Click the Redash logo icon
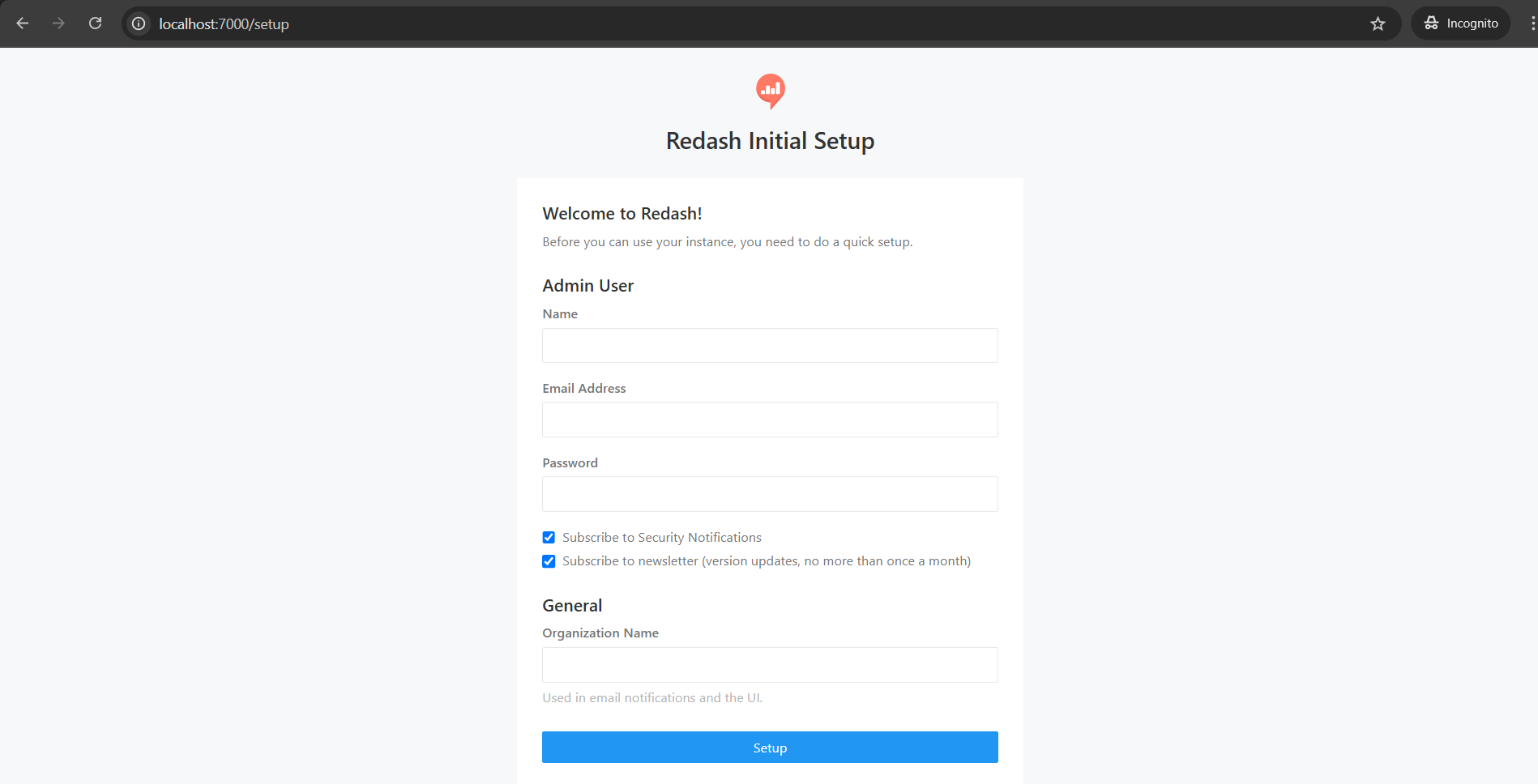The height and width of the screenshot is (784, 1538). pos(770,91)
